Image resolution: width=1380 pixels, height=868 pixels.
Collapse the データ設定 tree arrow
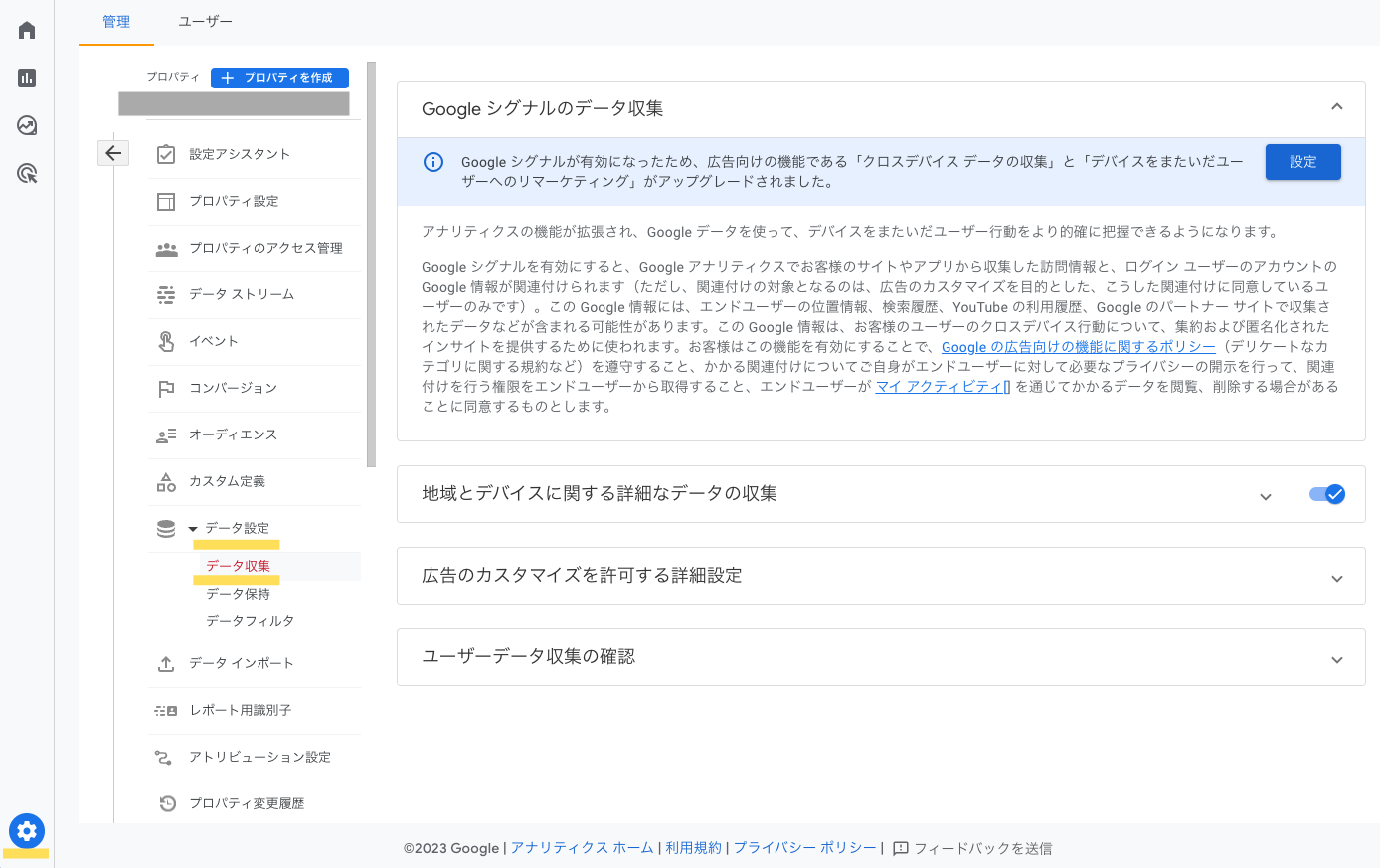tap(193, 529)
